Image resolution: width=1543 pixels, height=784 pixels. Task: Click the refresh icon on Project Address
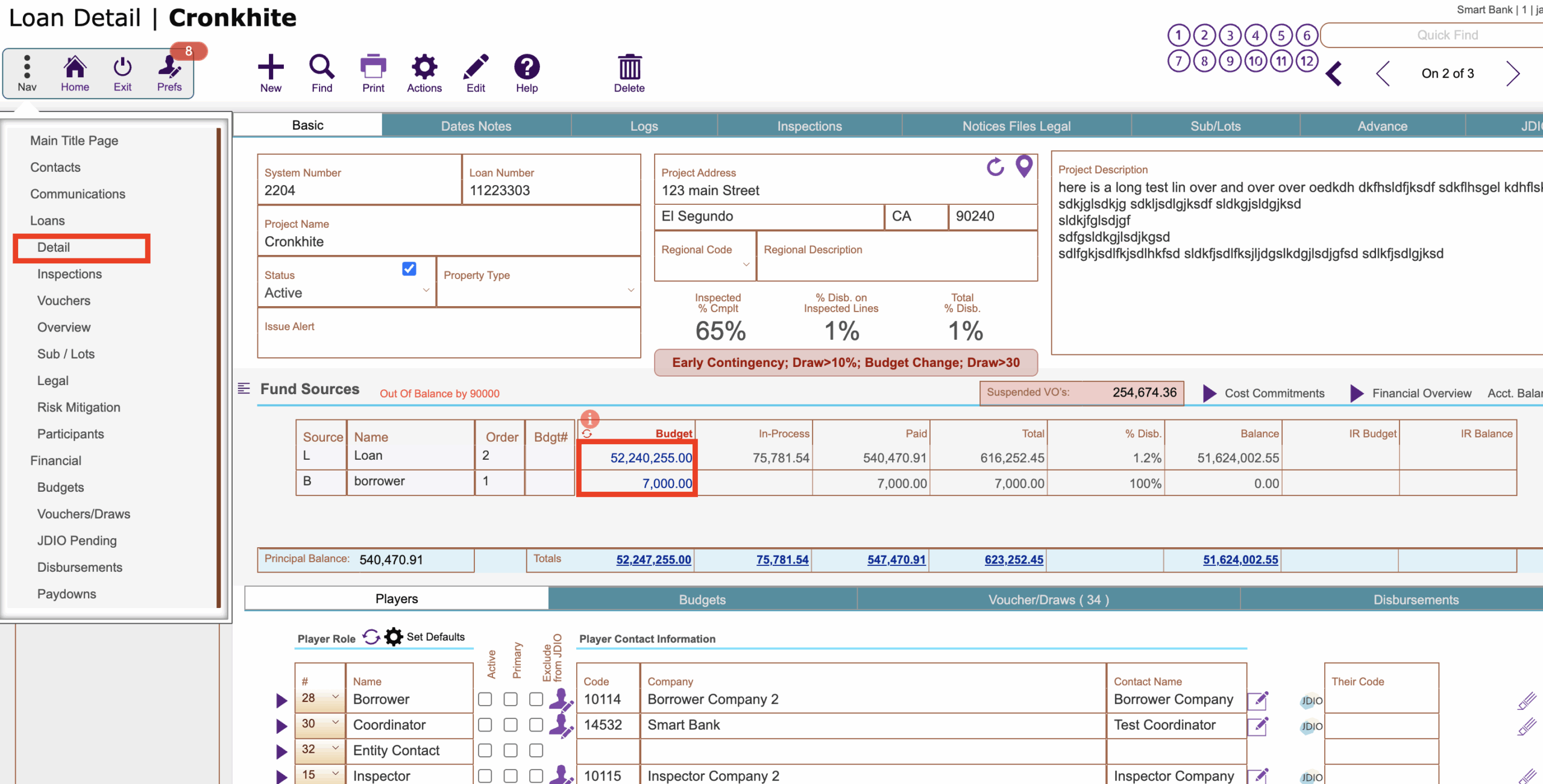(x=995, y=167)
